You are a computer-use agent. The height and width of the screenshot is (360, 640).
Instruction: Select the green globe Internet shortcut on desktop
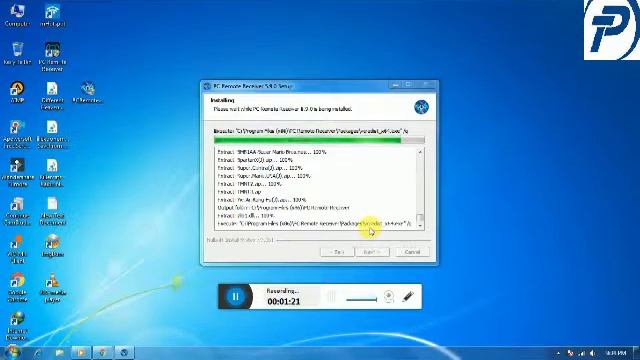(x=17, y=326)
